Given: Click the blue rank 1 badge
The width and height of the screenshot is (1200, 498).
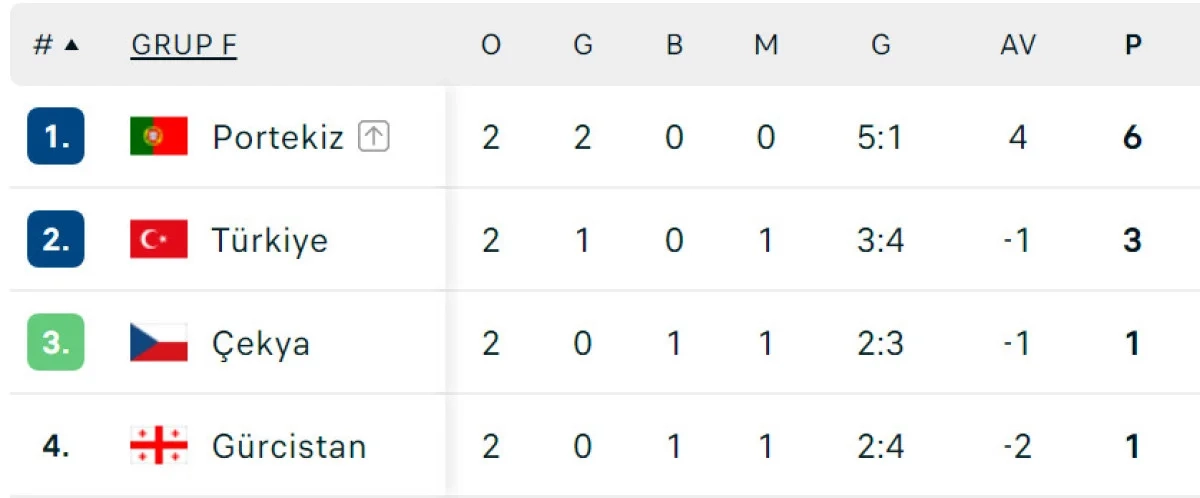Looking at the screenshot, I should pyautogui.click(x=56, y=136).
